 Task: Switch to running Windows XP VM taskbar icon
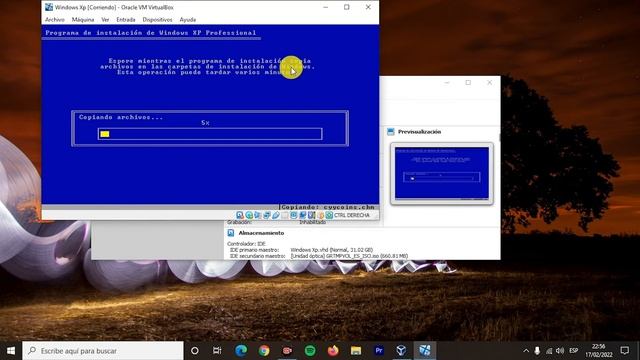pos(425,351)
